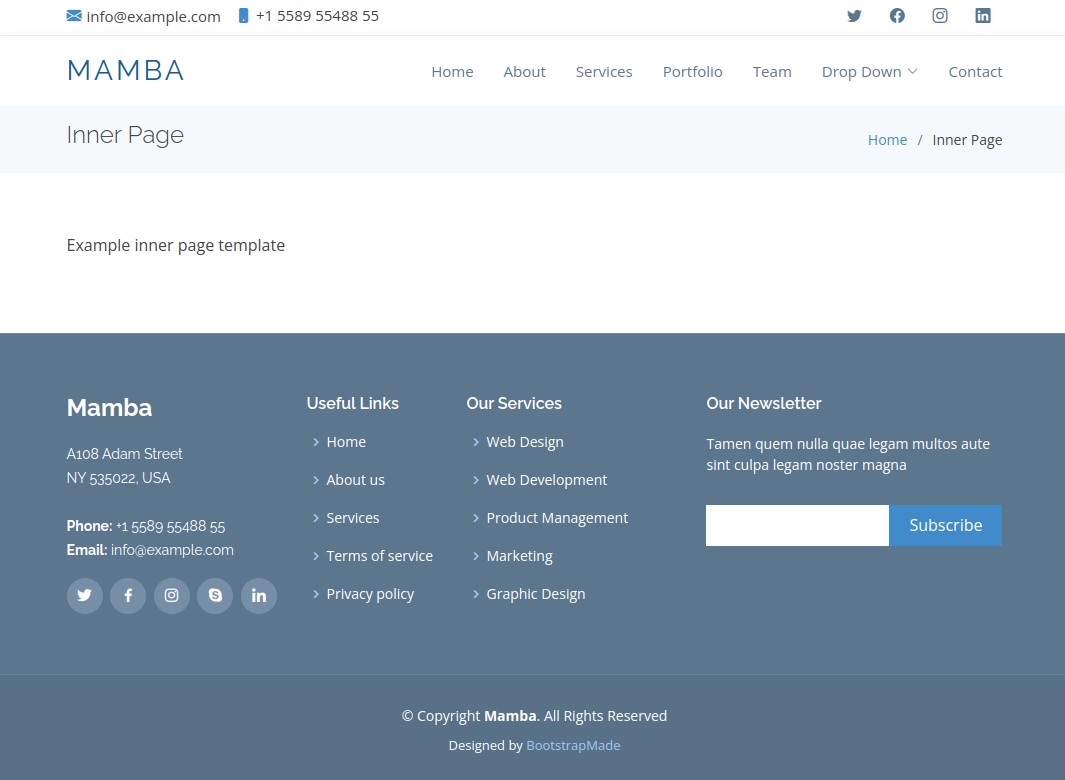Image resolution: width=1065 pixels, height=780 pixels.
Task: Click the Home breadcrumb link
Action: coord(887,140)
